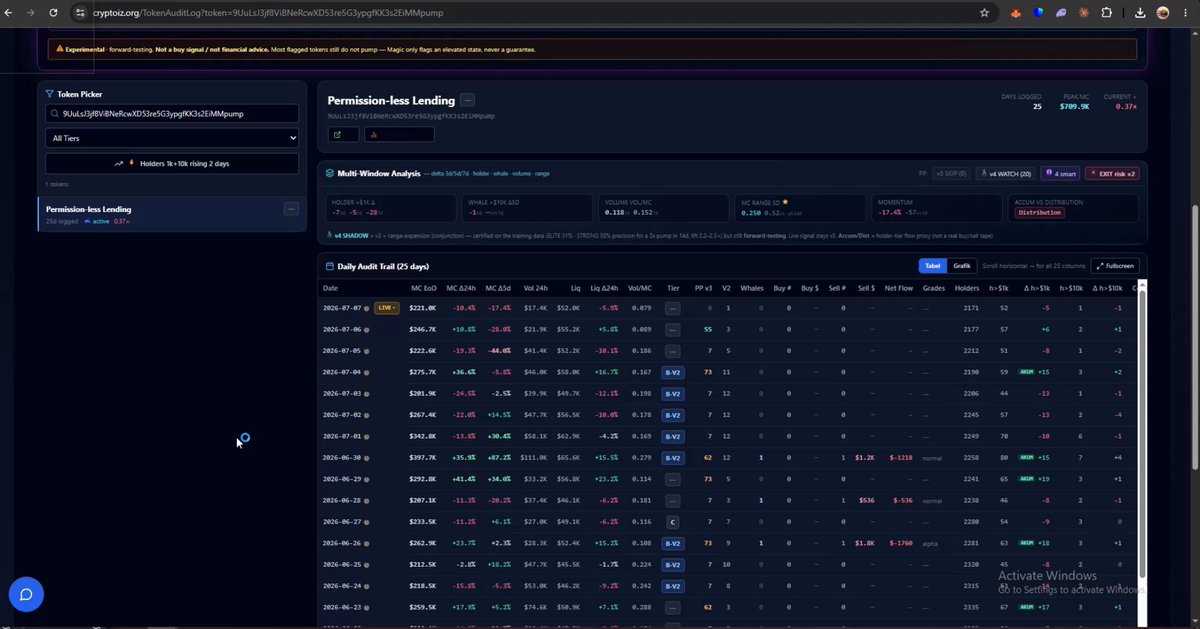This screenshot has width=1200, height=629.
Task: Click the C tier badge on 2026-06-27 row
Action: 673,522
